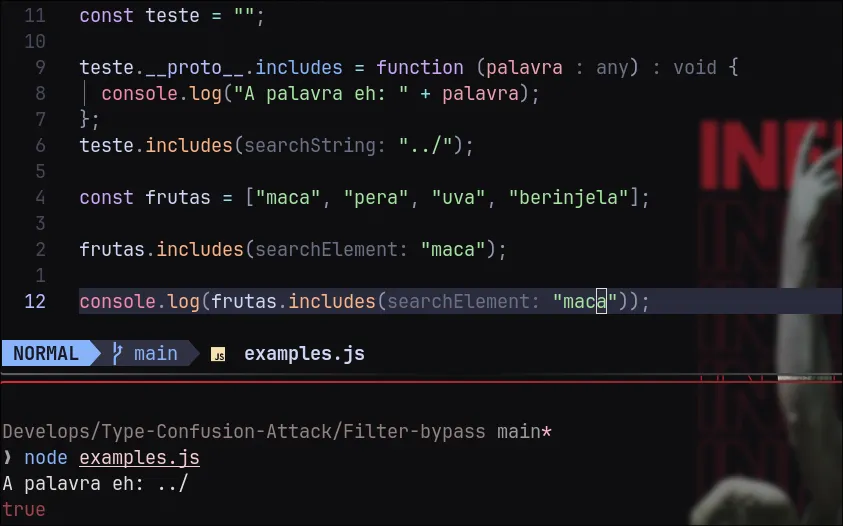
Task: Click the 'true' output in terminal
Action: tap(24, 509)
